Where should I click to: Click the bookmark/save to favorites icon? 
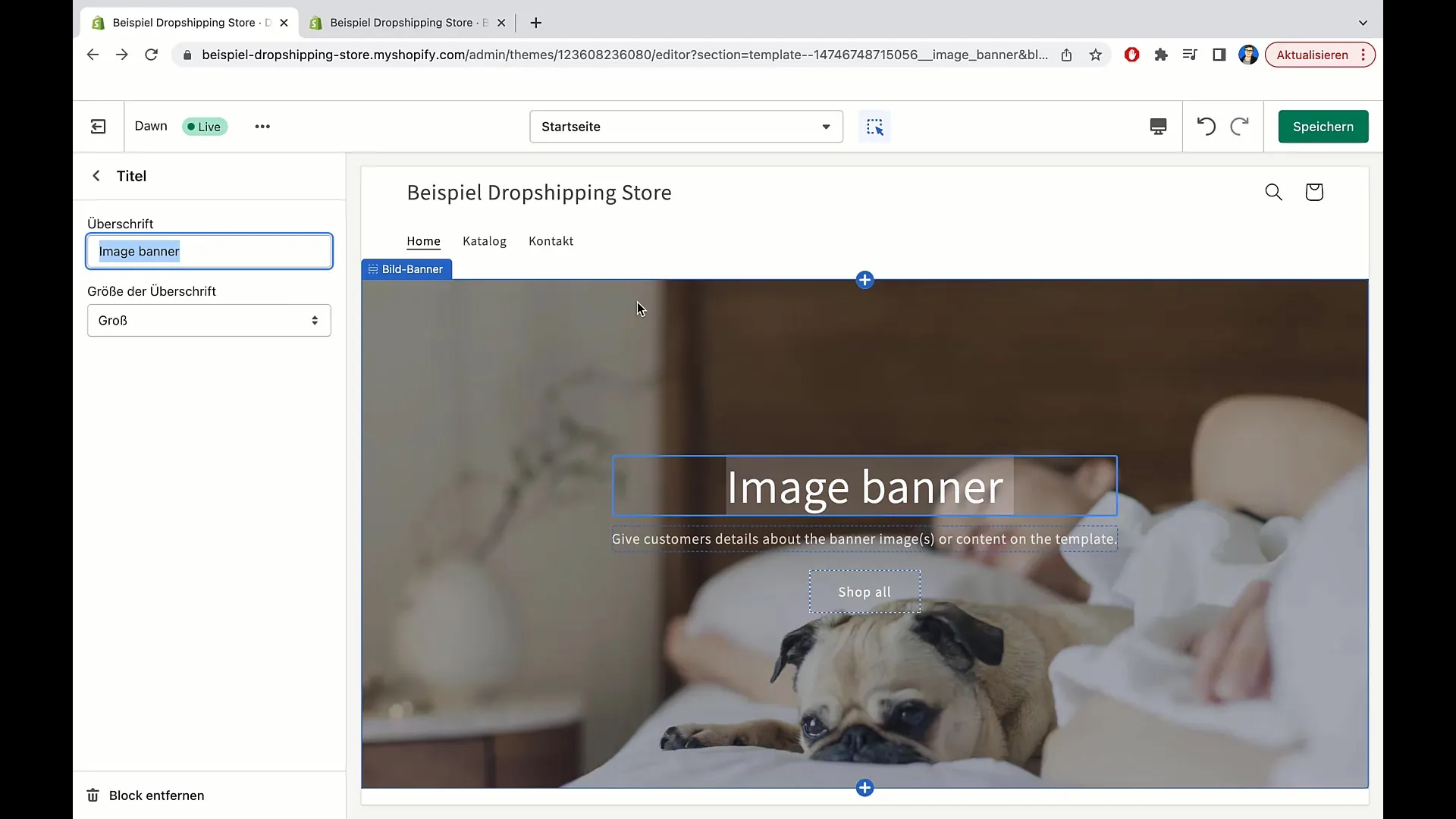coord(1096,55)
